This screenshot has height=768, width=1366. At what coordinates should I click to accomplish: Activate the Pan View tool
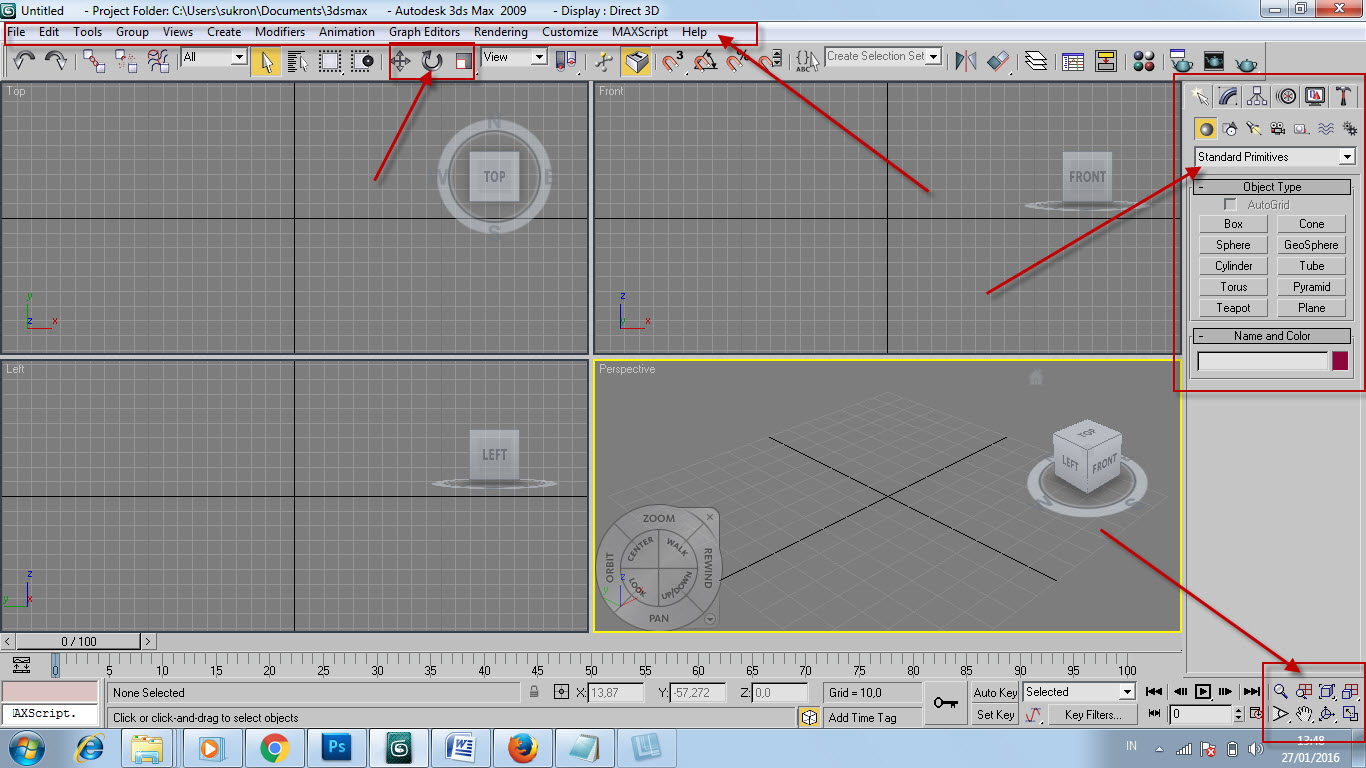point(1303,714)
